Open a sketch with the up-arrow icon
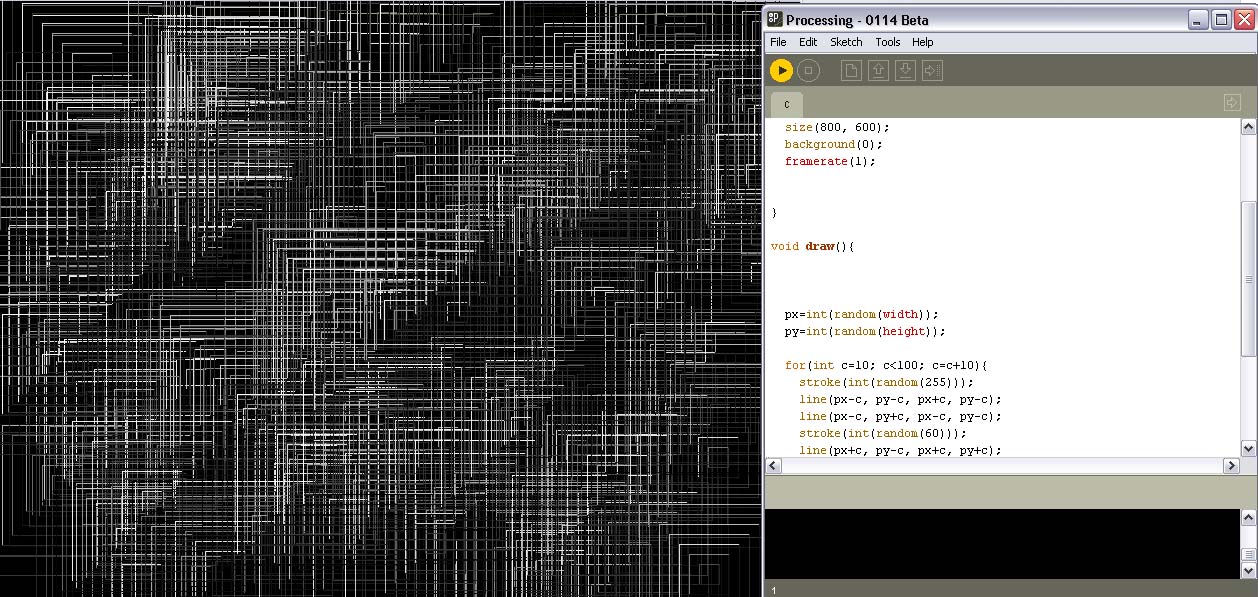Screen dimensions: 1258x597 [878, 70]
